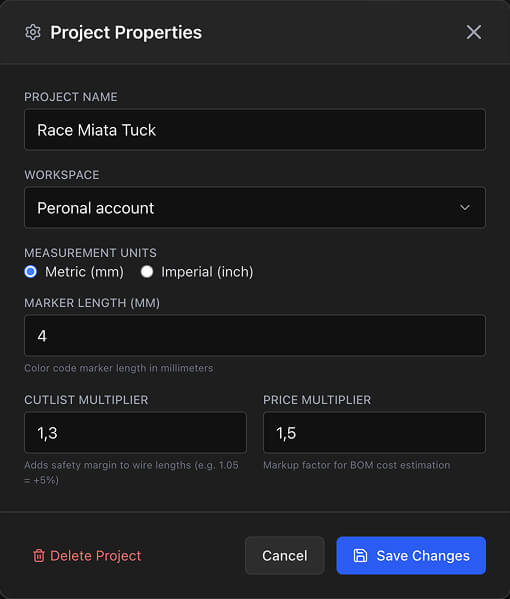Click the Delete Project link
510x599 pixels.
click(x=87, y=555)
